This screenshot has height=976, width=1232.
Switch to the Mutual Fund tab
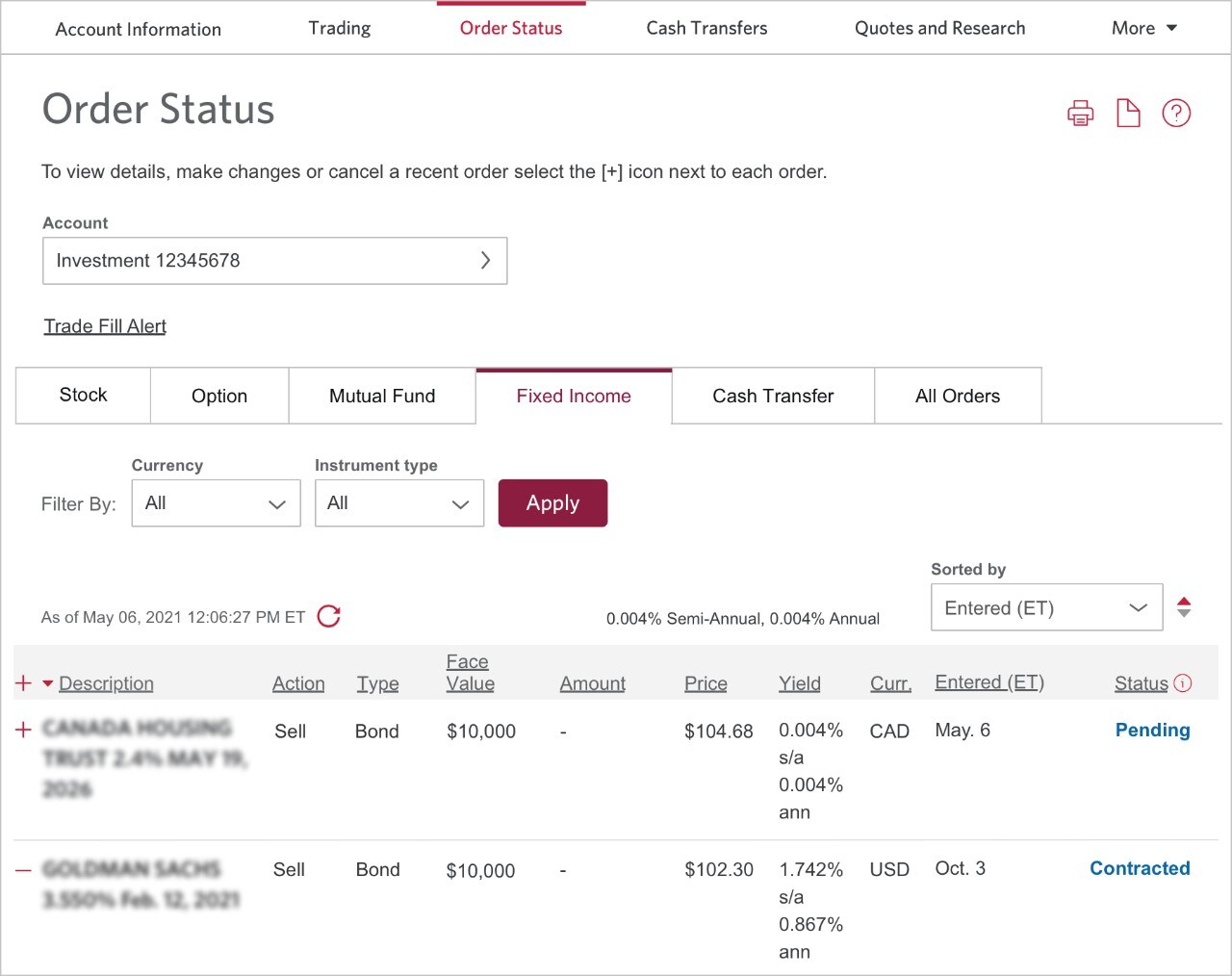coord(382,396)
